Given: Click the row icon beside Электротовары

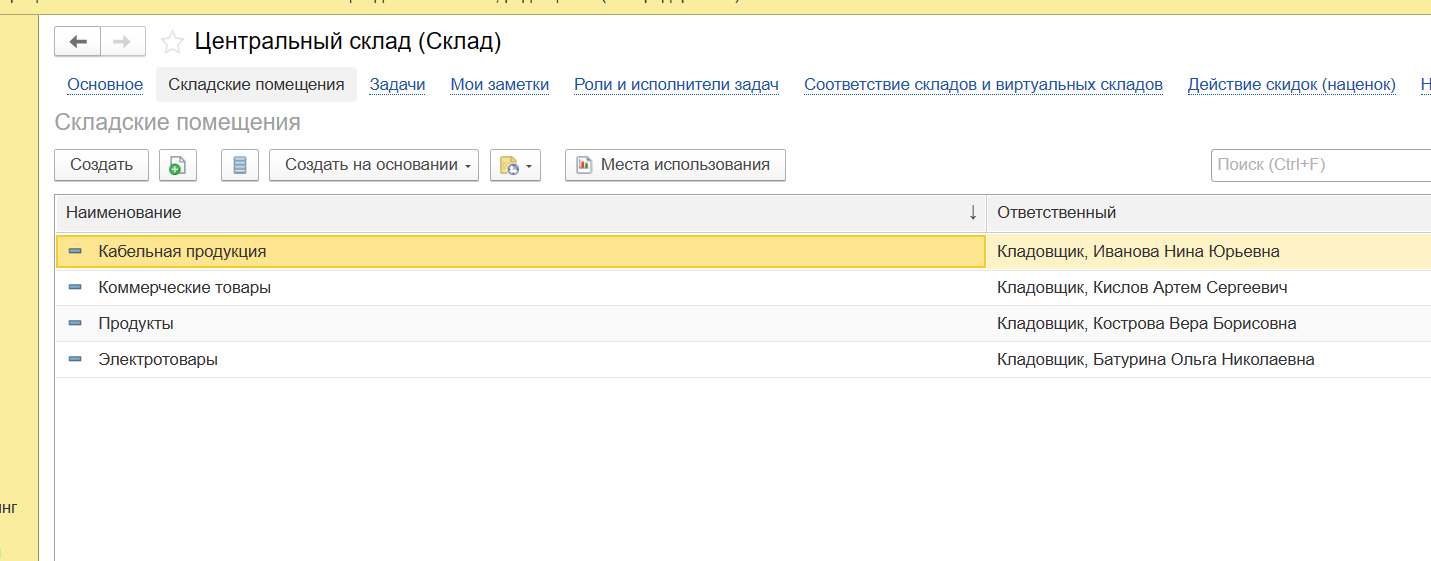Looking at the screenshot, I should (75, 359).
